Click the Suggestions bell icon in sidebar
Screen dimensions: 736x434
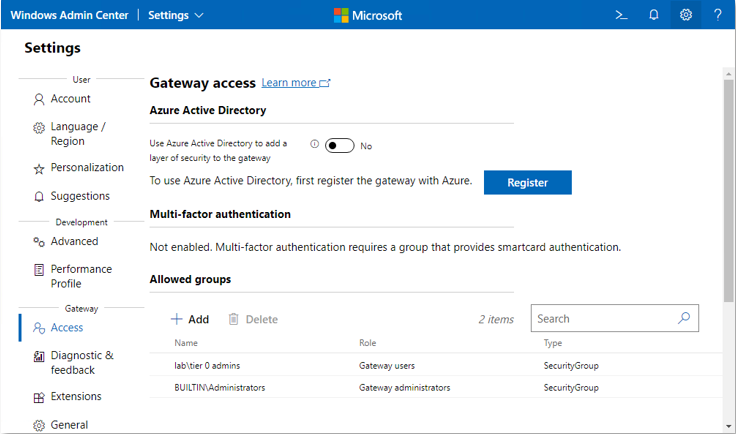[39, 197]
